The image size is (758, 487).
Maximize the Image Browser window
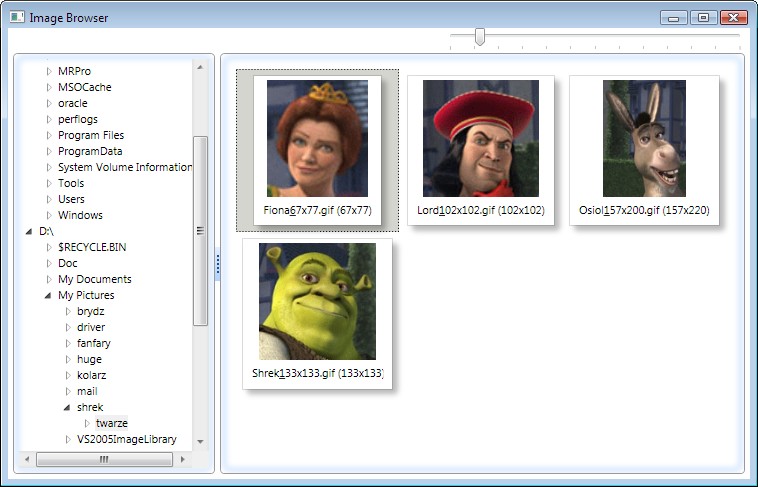(x=703, y=18)
